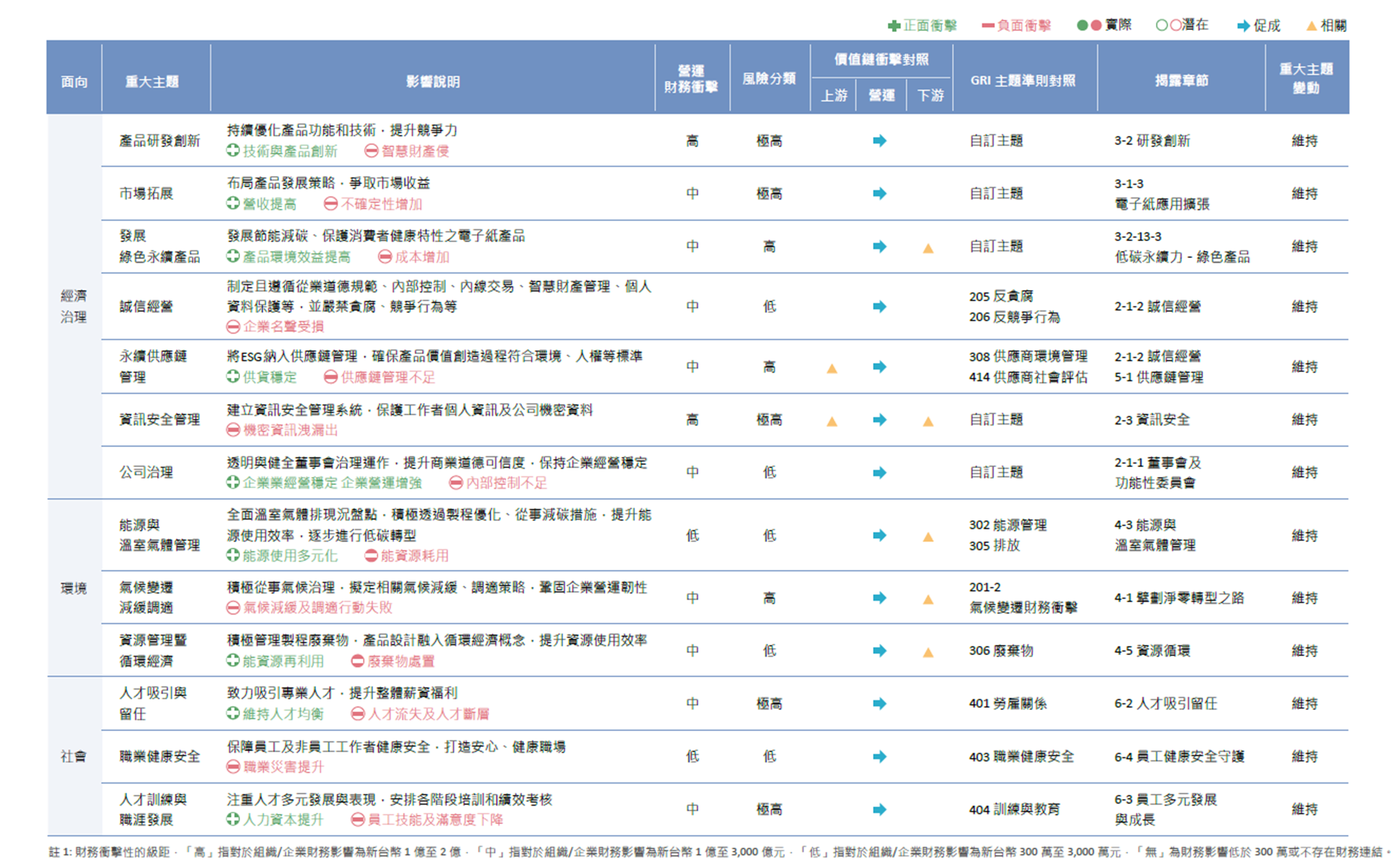Click the 403 職業健康安全 GRI entry

[x=1021, y=757]
